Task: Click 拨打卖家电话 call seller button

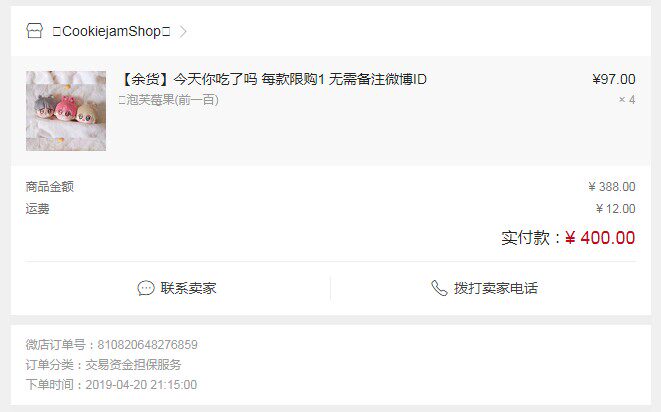Action: point(484,288)
